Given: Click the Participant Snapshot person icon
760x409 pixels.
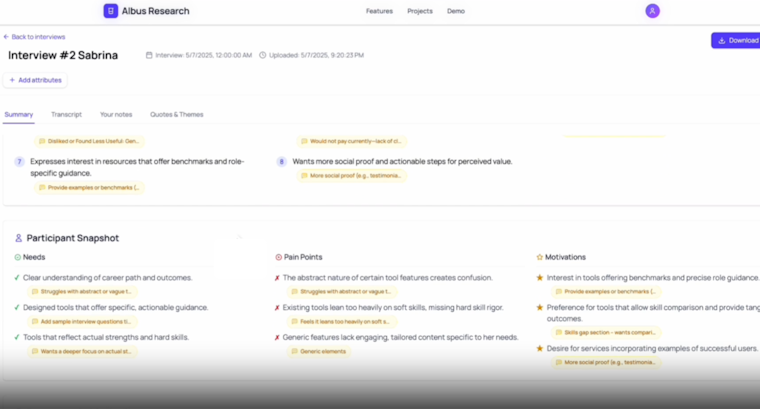Looking at the screenshot, I should 18,238.
